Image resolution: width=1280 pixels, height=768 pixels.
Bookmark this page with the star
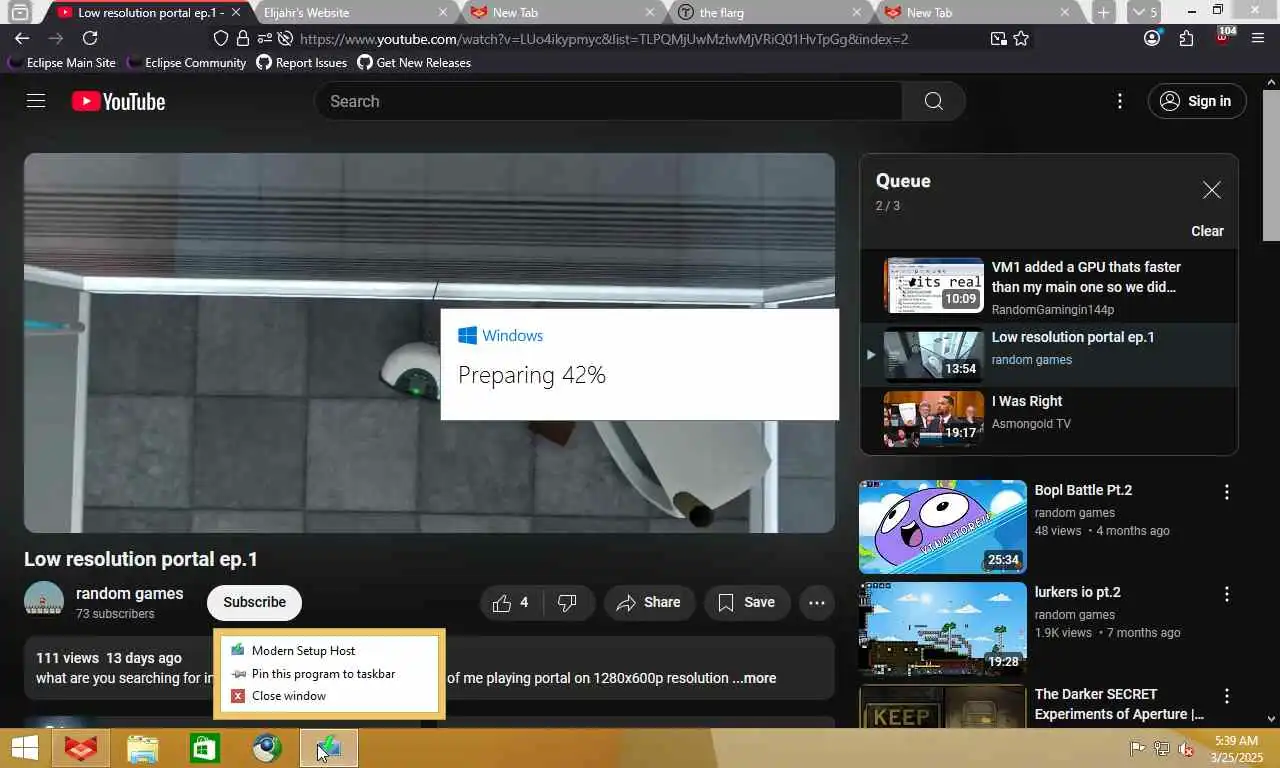click(x=1021, y=39)
